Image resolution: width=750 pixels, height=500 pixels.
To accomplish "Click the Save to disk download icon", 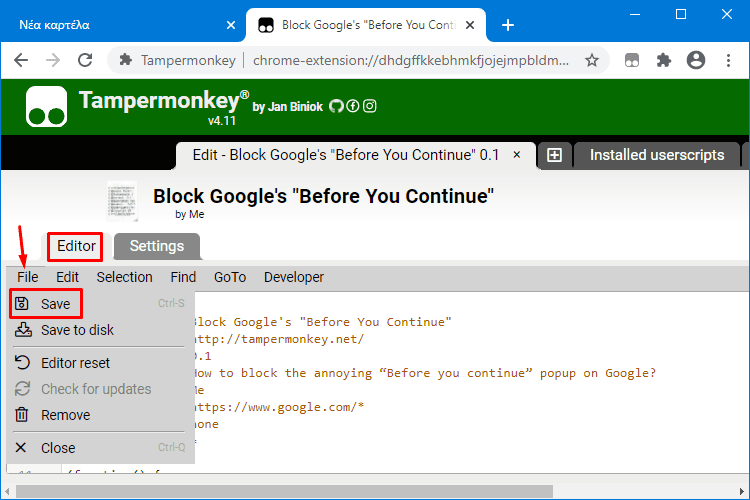I will coord(23,330).
